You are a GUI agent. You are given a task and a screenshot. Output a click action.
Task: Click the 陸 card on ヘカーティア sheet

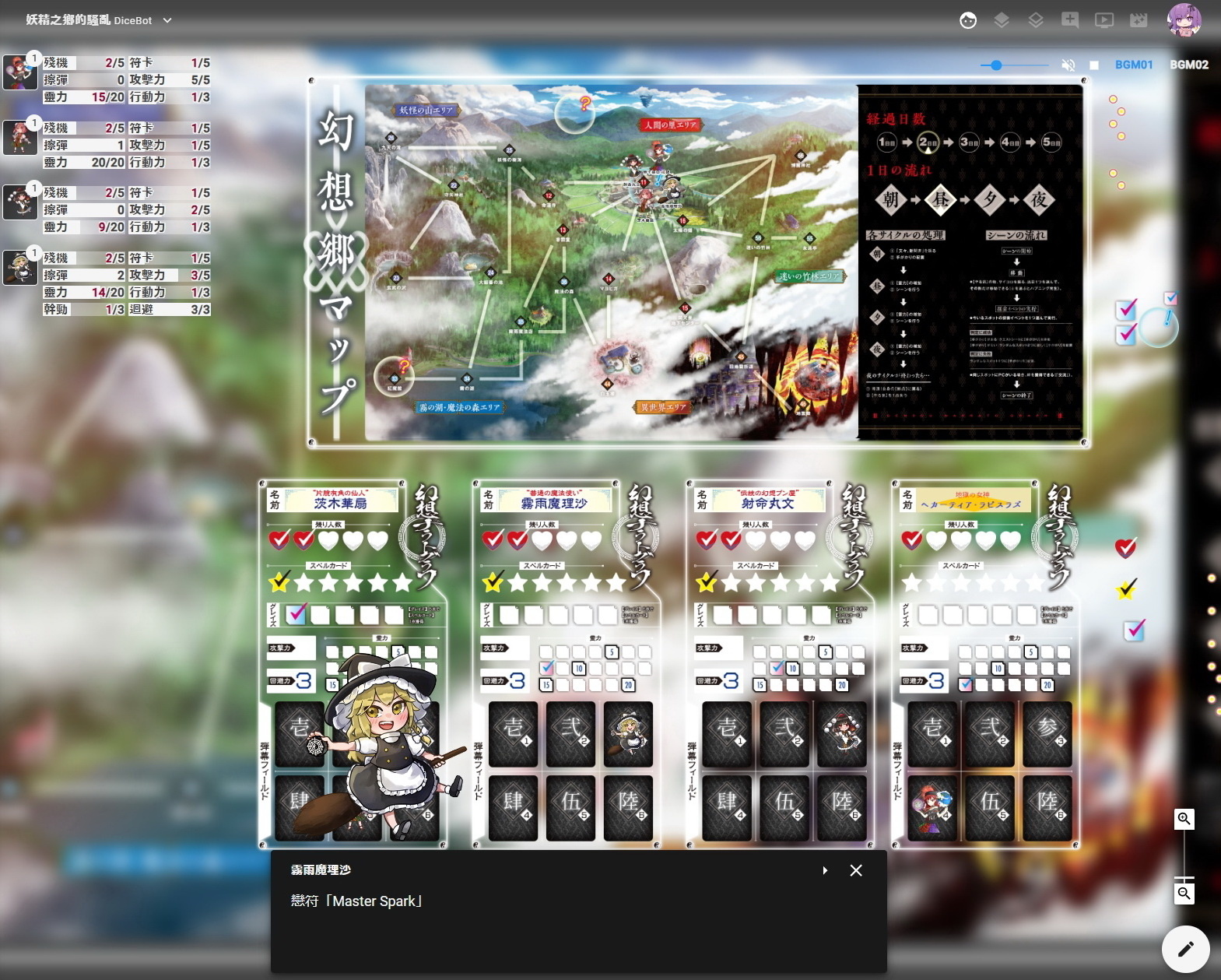(1047, 807)
